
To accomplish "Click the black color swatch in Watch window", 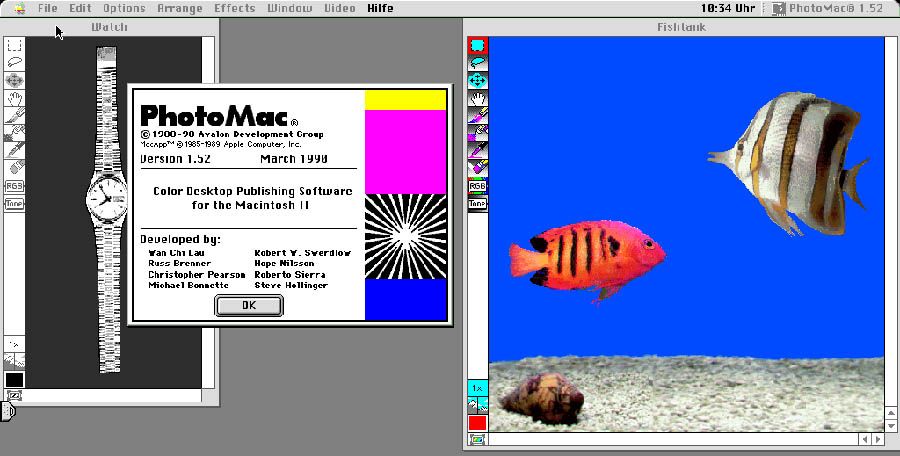I will coord(15,380).
